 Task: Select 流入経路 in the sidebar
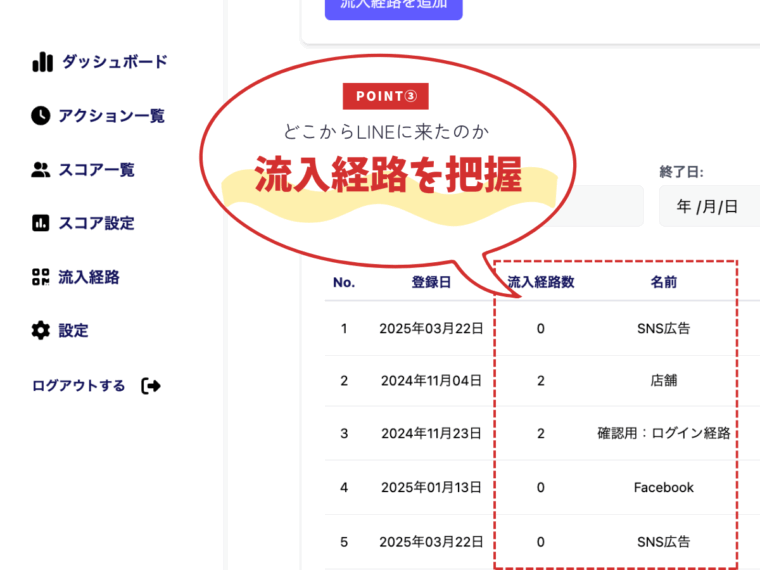click(x=89, y=277)
